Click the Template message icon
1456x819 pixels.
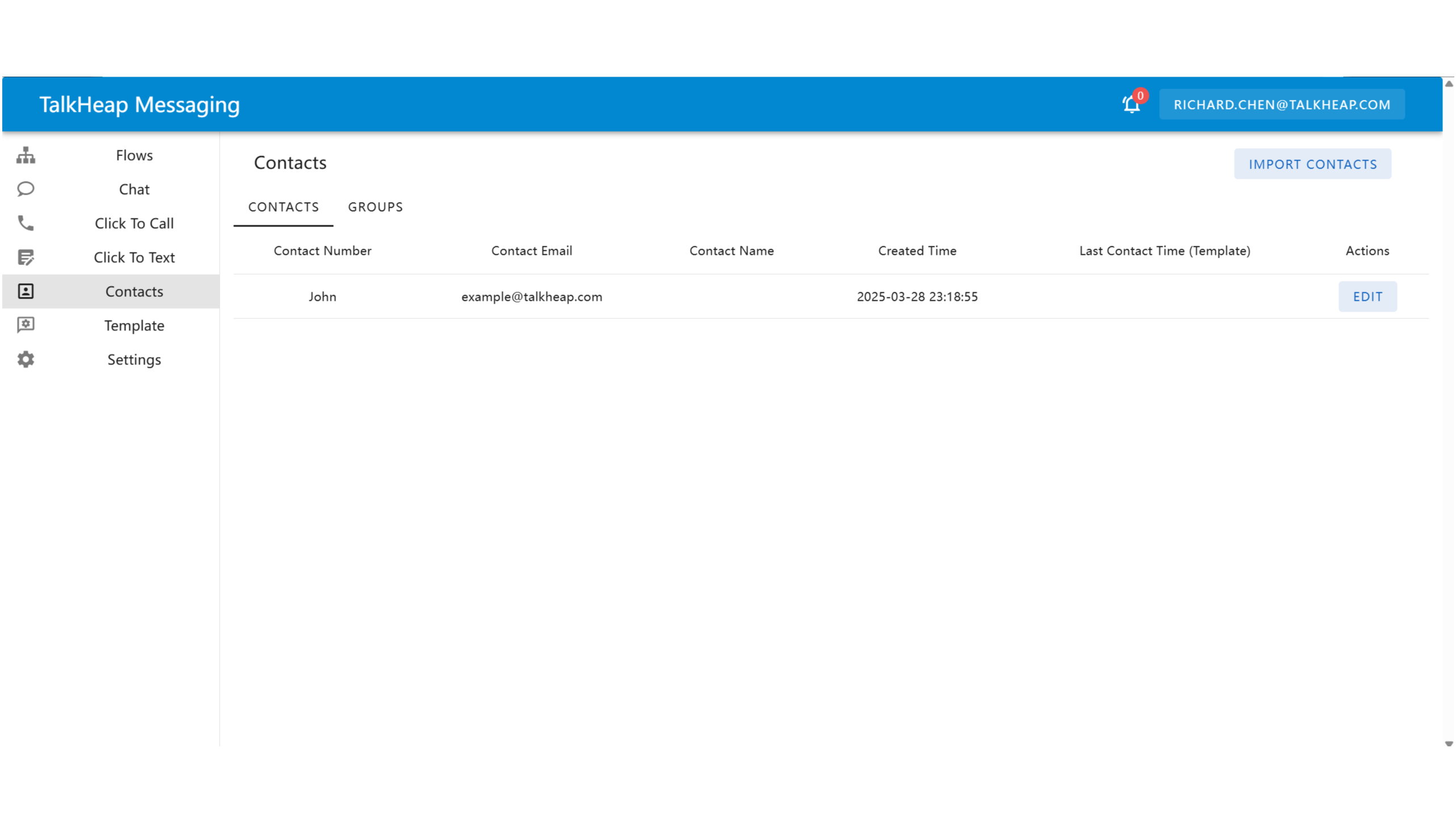coord(26,325)
